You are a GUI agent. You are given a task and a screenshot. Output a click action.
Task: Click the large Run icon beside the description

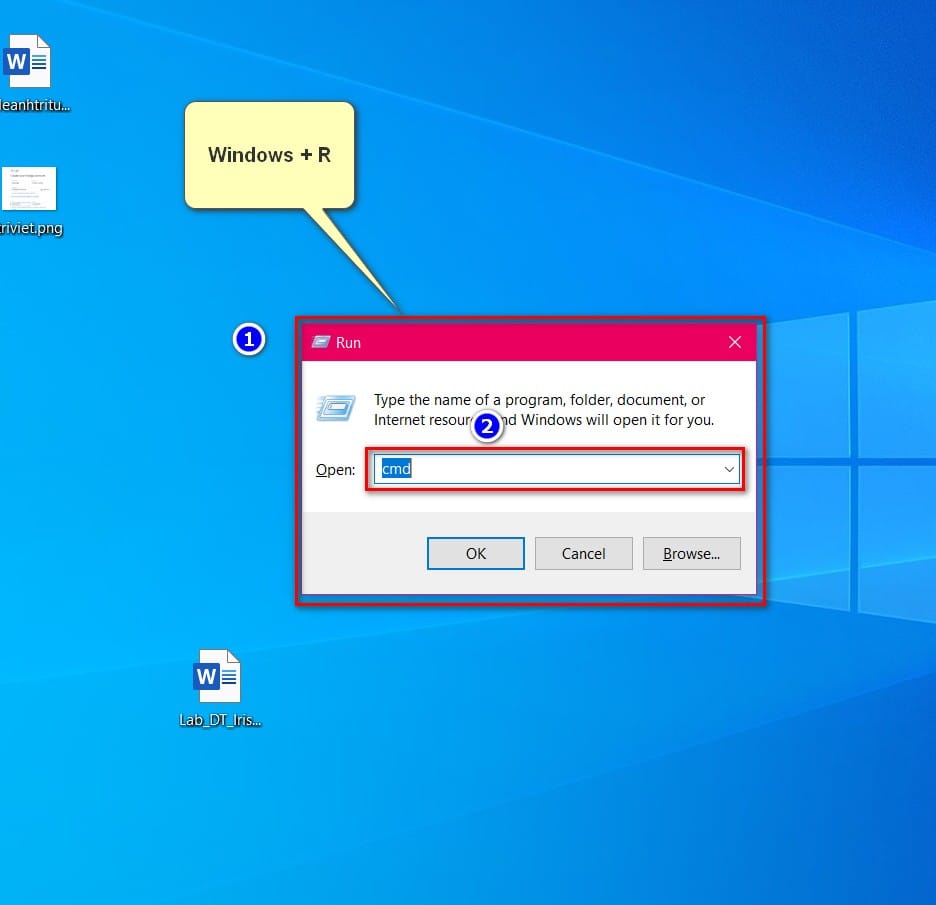pos(335,408)
